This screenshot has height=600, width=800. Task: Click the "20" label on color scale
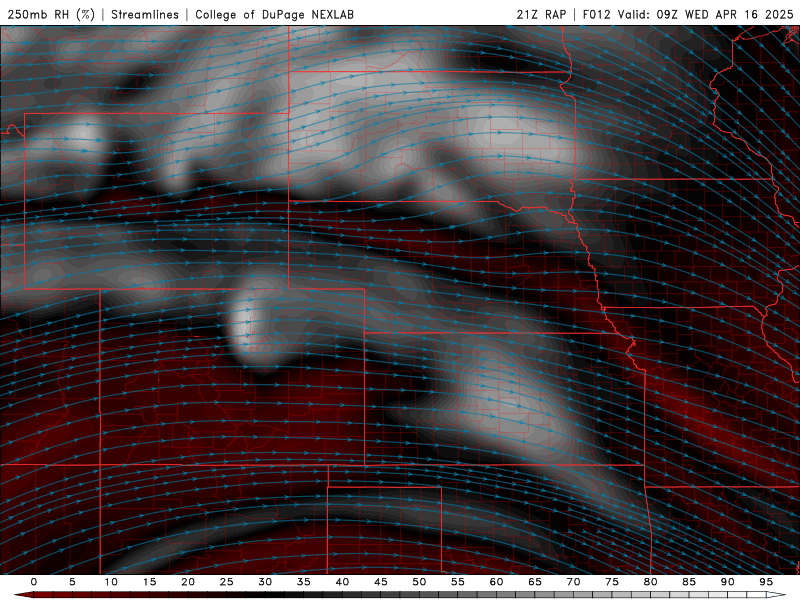pyautogui.click(x=188, y=582)
